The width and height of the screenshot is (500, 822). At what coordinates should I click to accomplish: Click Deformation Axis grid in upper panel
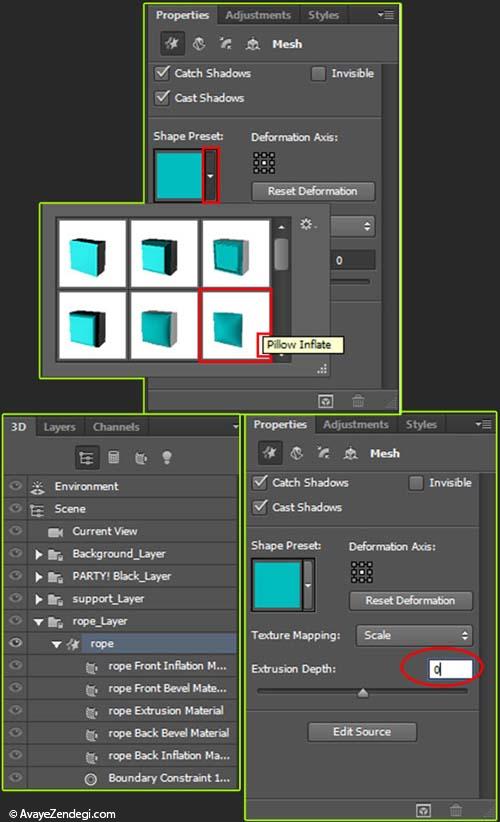pos(264,163)
